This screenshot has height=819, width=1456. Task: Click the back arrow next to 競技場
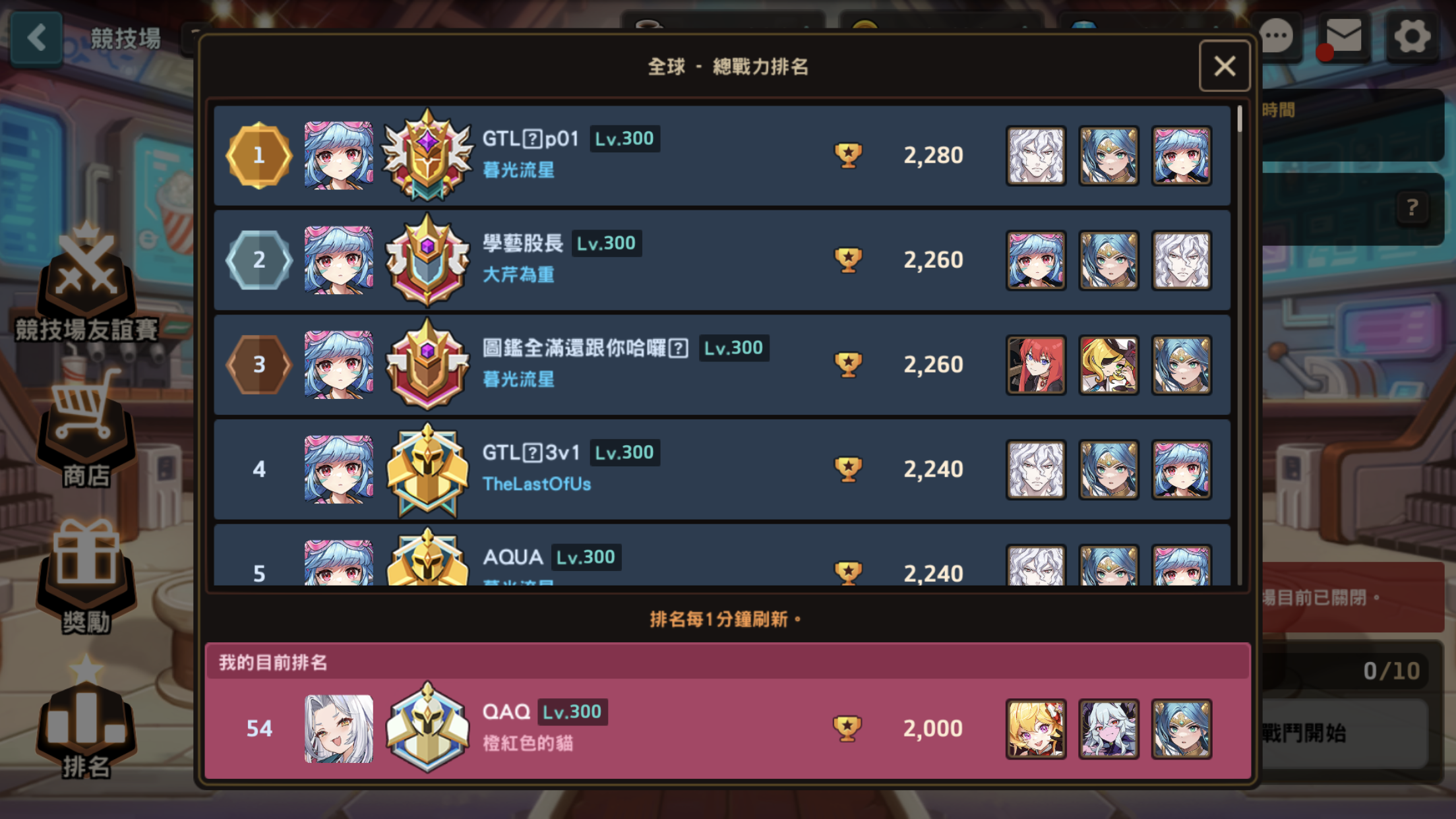pyautogui.click(x=36, y=38)
